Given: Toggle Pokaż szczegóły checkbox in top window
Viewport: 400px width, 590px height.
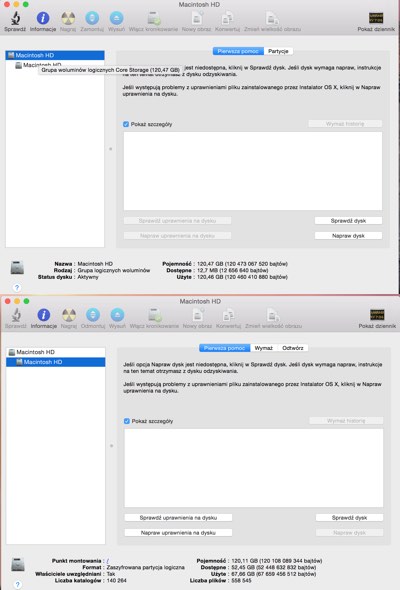Looking at the screenshot, I should coord(126,124).
